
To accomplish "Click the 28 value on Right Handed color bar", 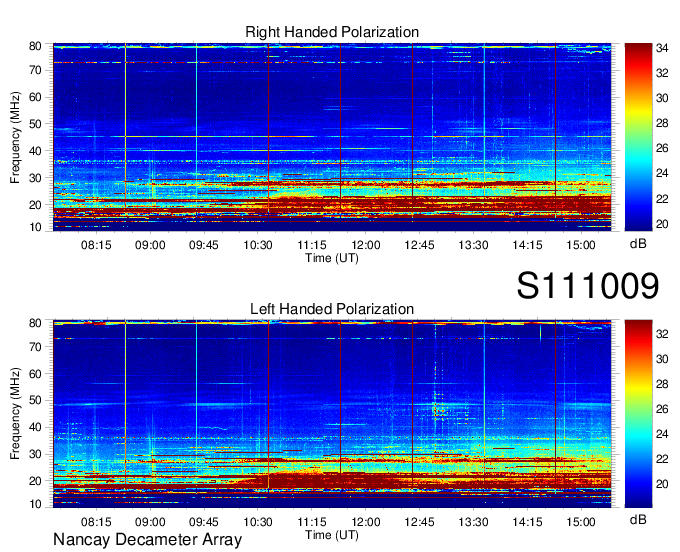I will point(662,124).
